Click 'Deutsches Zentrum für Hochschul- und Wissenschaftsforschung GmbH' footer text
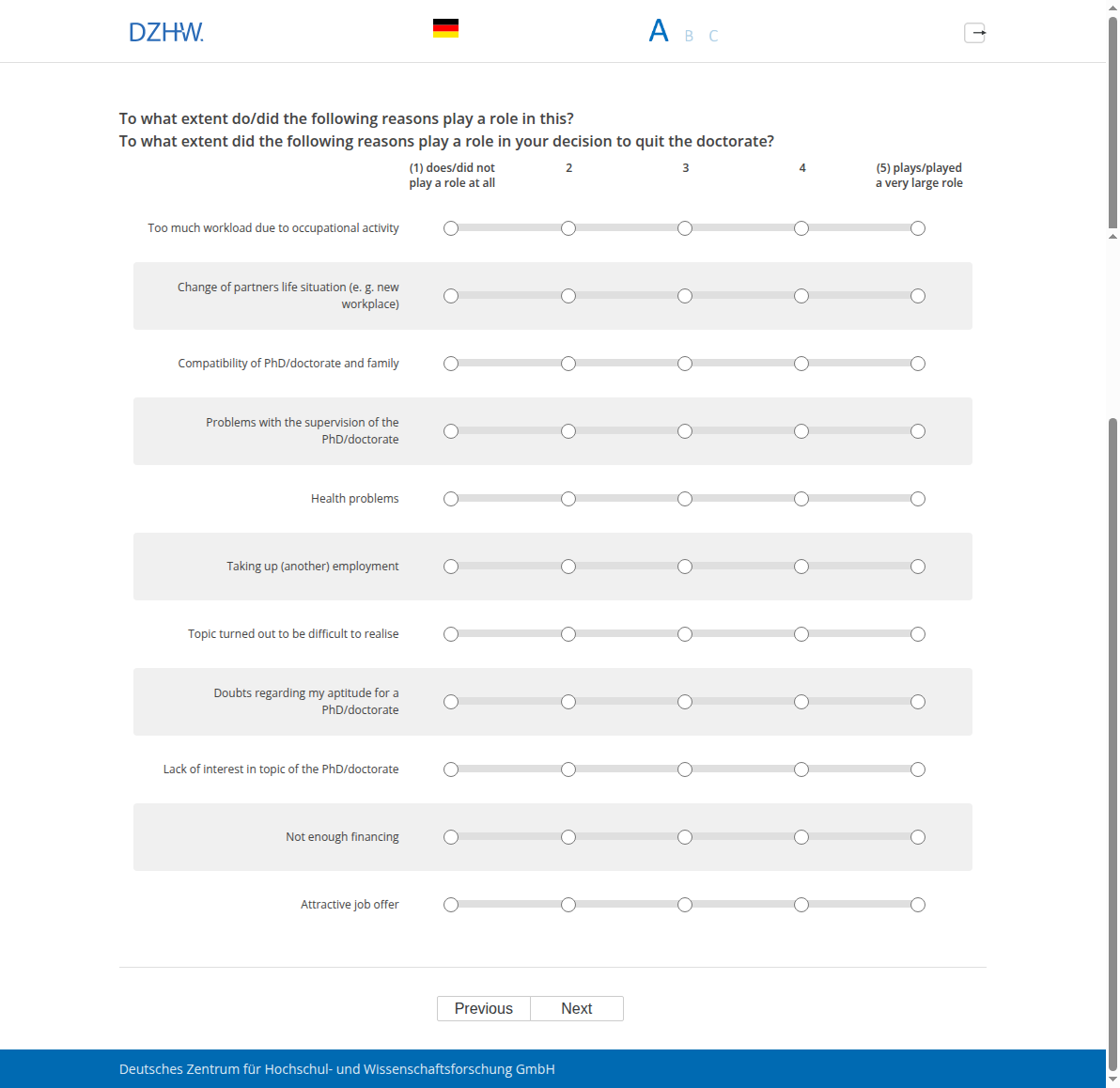 [337, 1069]
